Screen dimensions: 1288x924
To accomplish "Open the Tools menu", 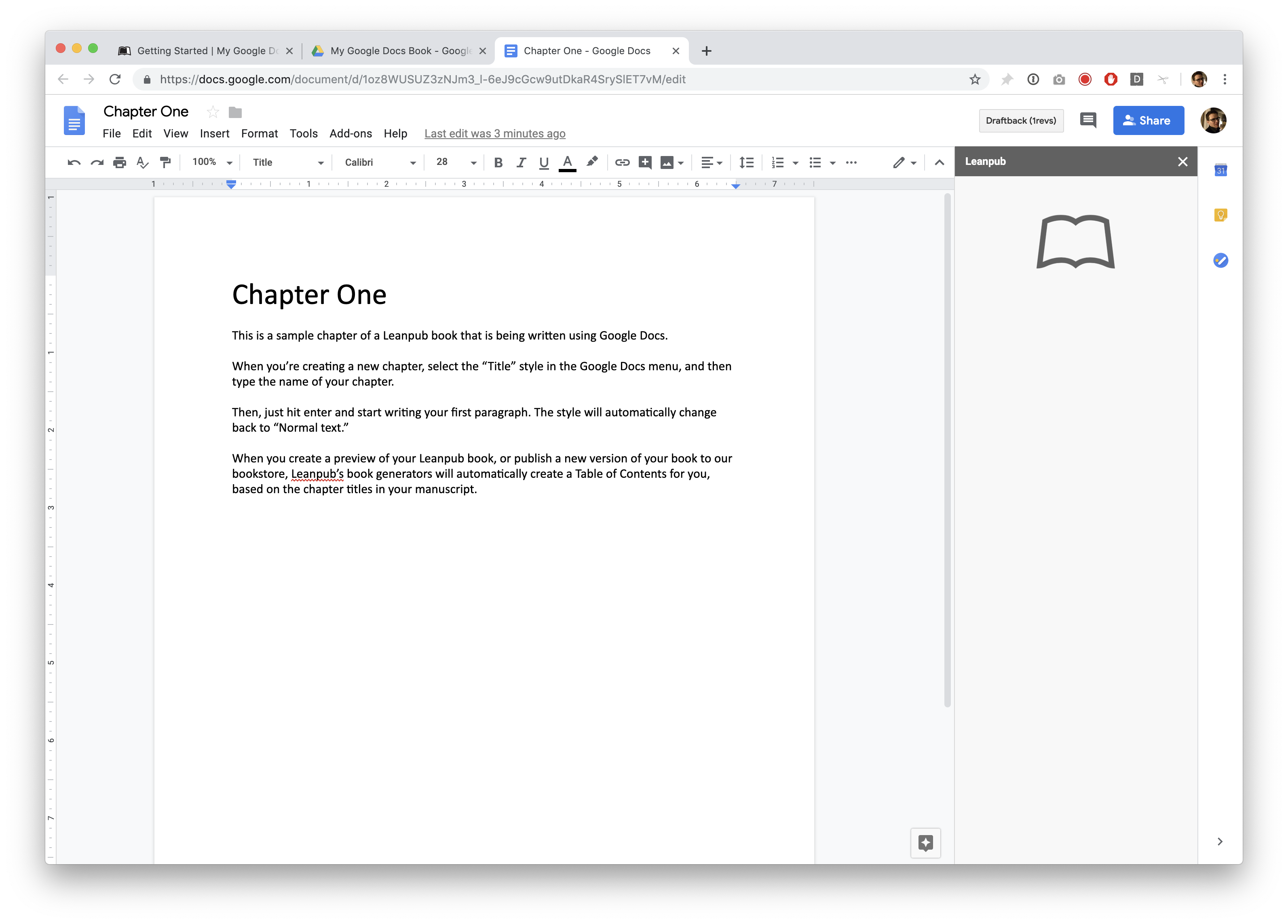I will [x=303, y=133].
